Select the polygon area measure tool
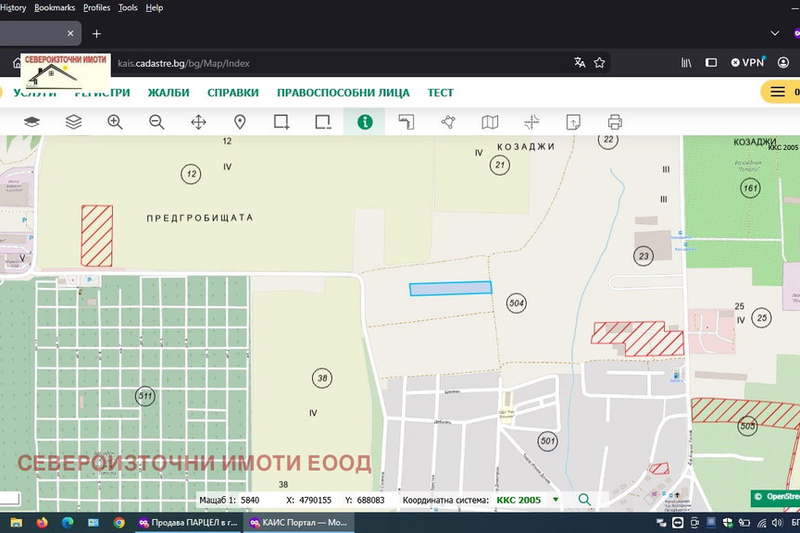The width and height of the screenshot is (800, 533). pos(448,122)
